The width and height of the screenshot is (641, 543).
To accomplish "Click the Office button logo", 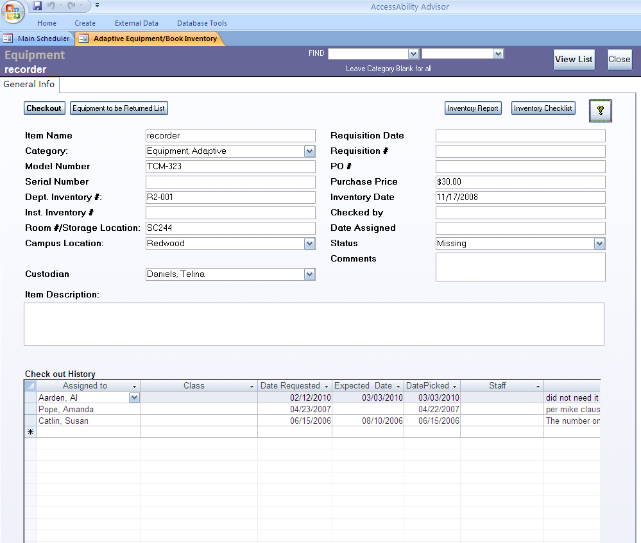I will [x=14, y=10].
